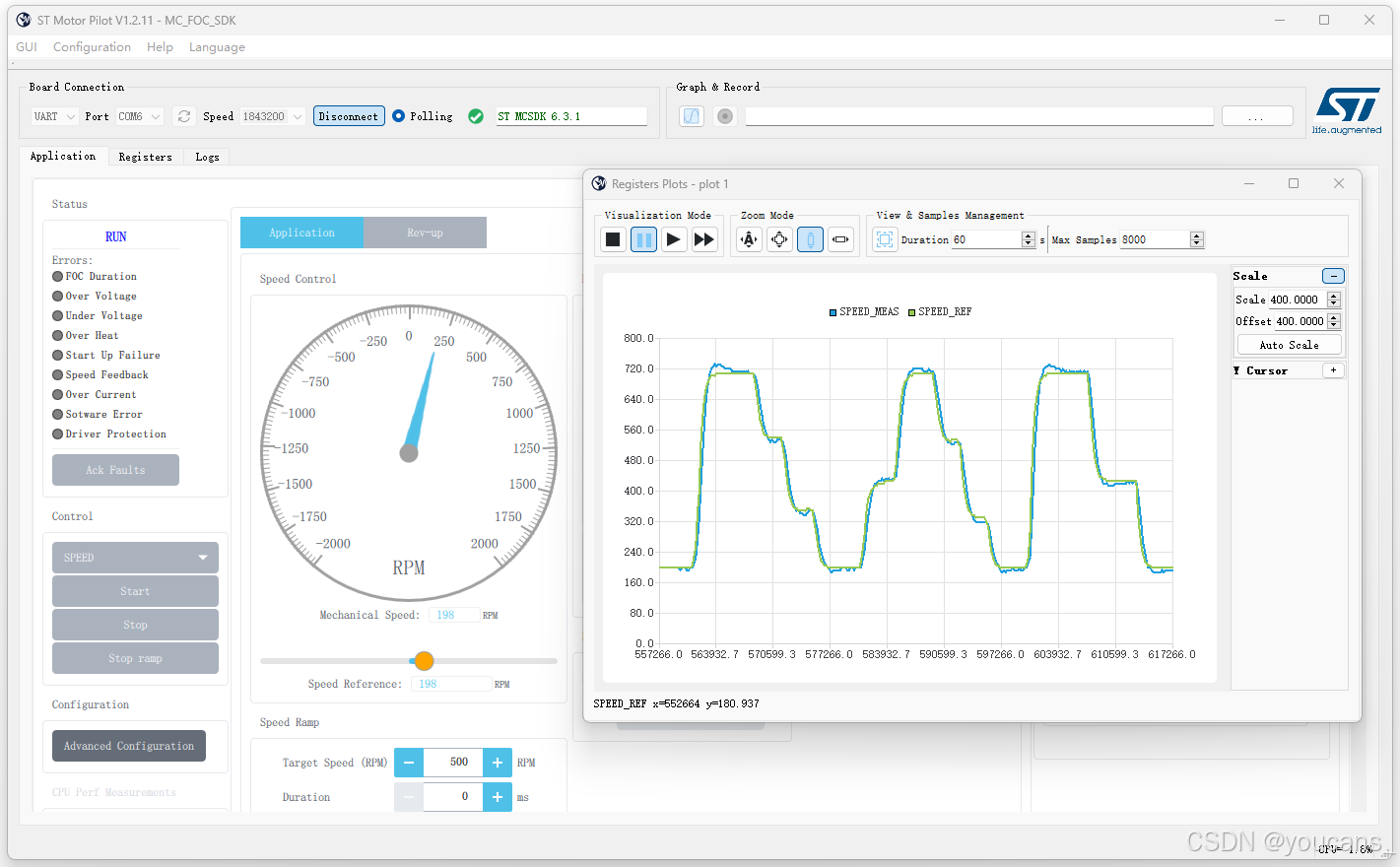1400x867 pixels.
Task: Click the Over Heat error indicator
Action: tap(57, 336)
